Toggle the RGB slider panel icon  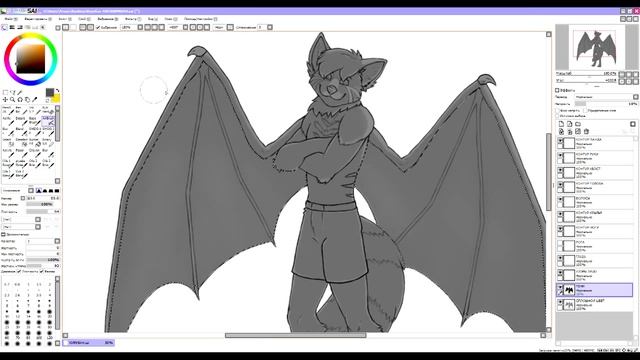tap(12, 27)
